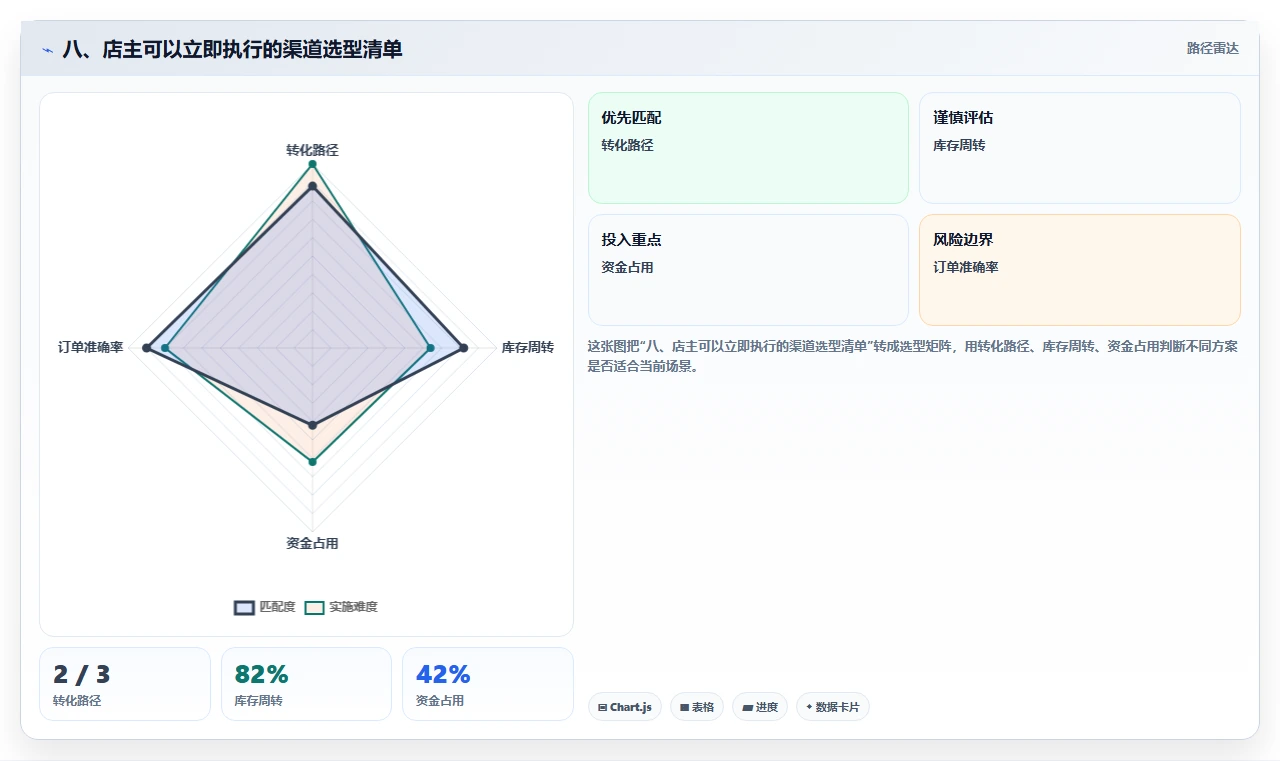Click 库存周转 text inside the 谨慎评估 card

959,145
